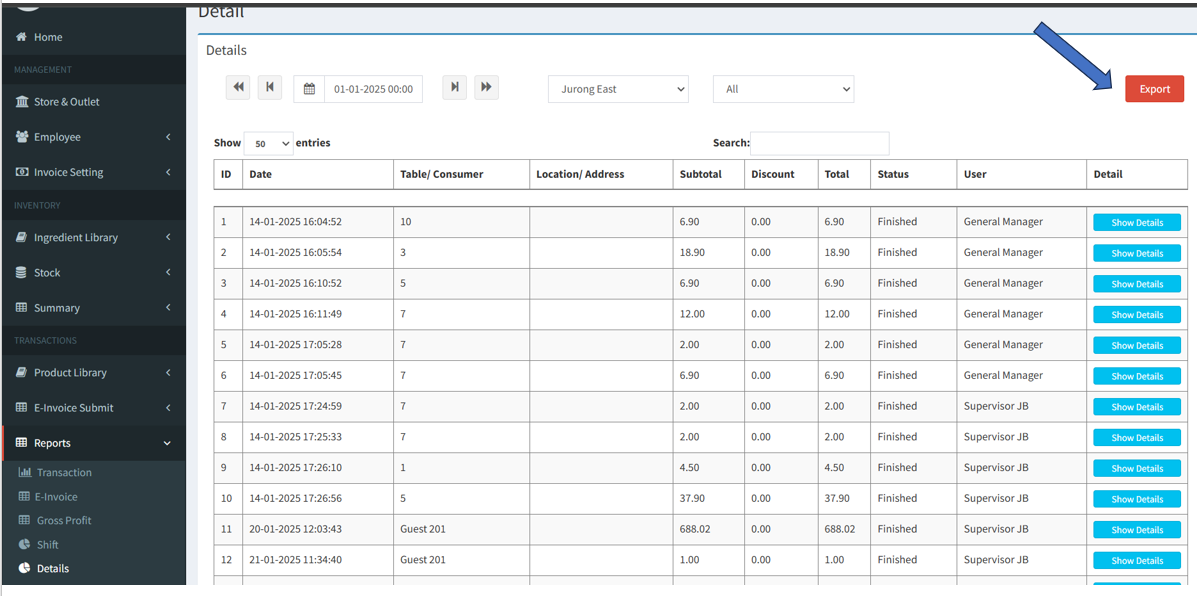Click the Gross Profit table icon
Viewport: 1197px width, 596px height.
click(x=24, y=520)
